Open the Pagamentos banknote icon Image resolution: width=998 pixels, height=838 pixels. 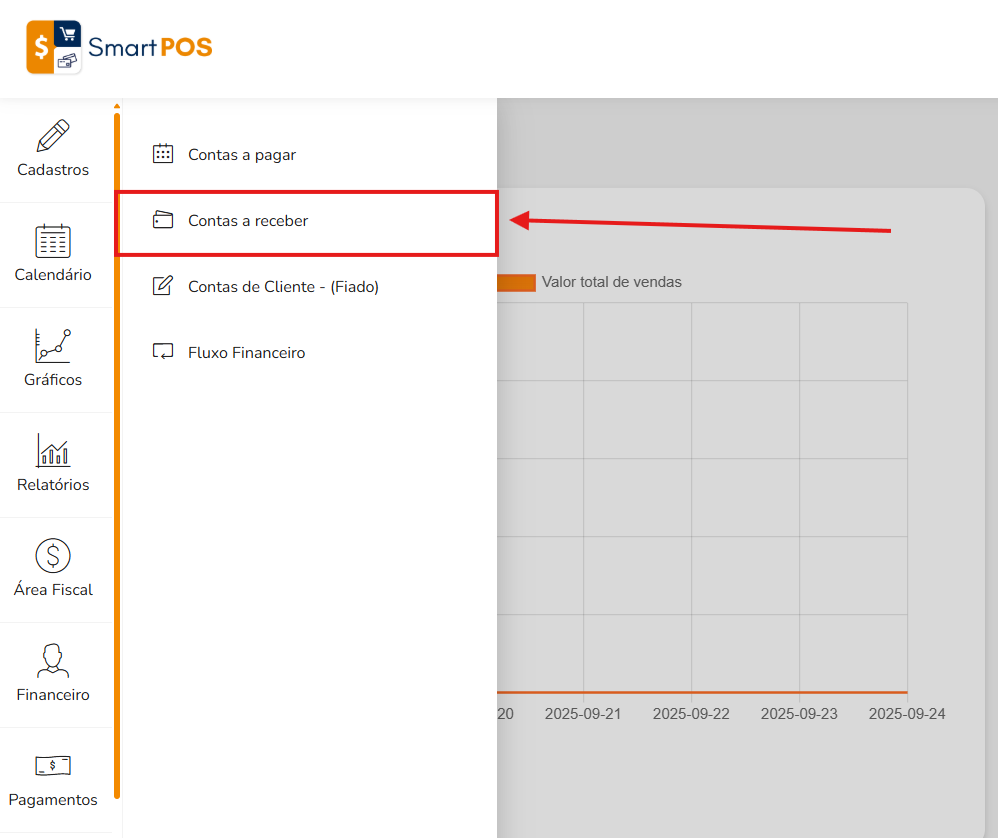pyautogui.click(x=53, y=765)
